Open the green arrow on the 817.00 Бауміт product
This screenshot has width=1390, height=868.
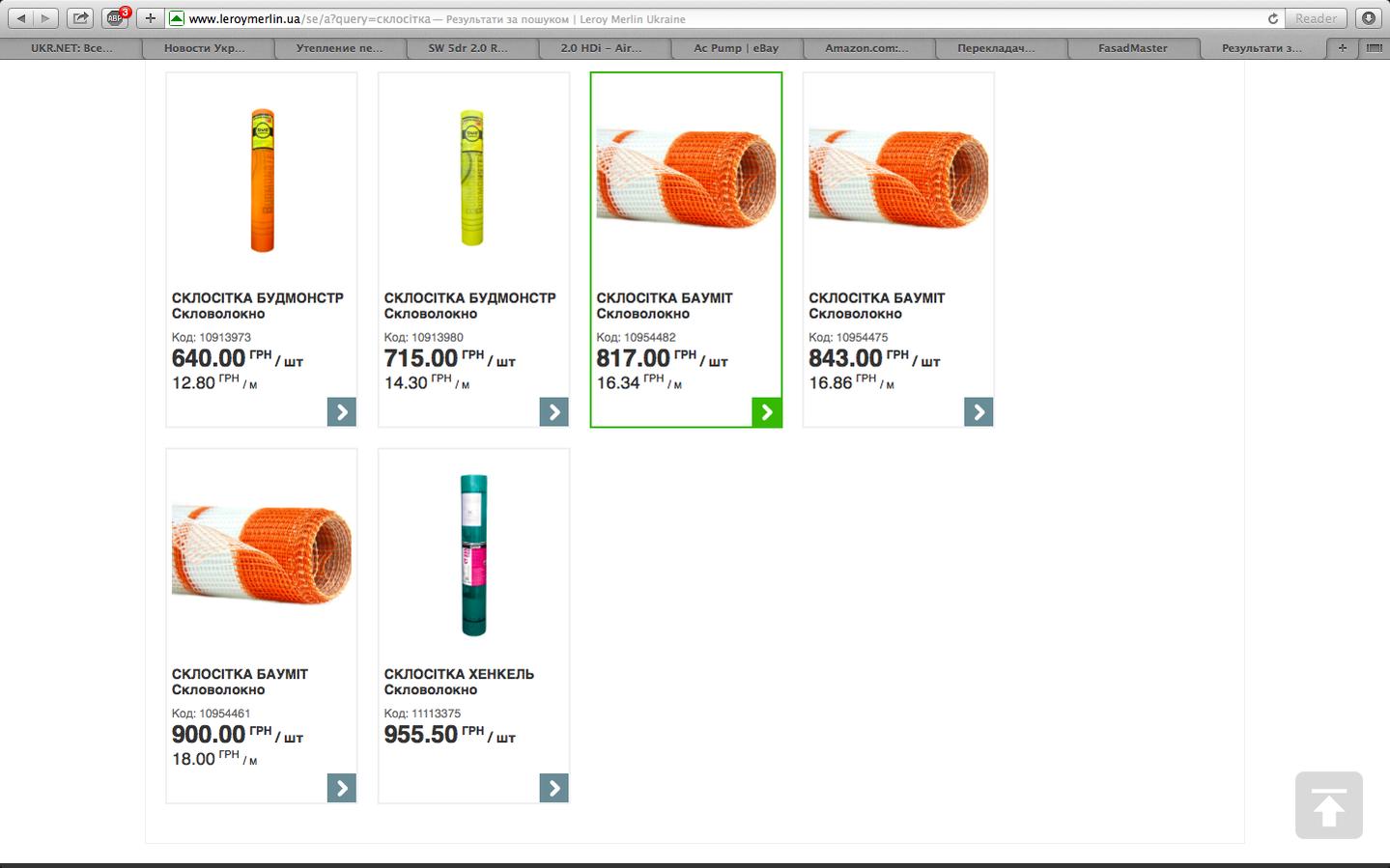click(767, 412)
